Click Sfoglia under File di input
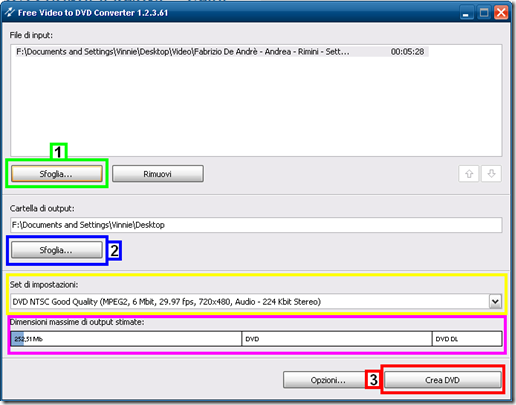The image size is (516, 405). [57, 174]
